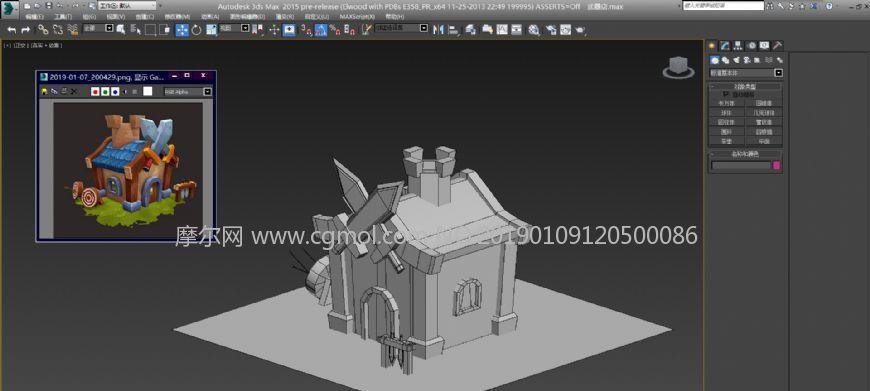This screenshot has height=391, width=870.
Task: Select the Select and Rotate tool
Action: 196,30
